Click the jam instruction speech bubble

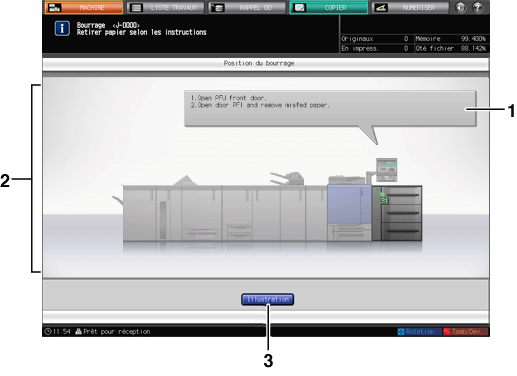pyautogui.click(x=330, y=108)
